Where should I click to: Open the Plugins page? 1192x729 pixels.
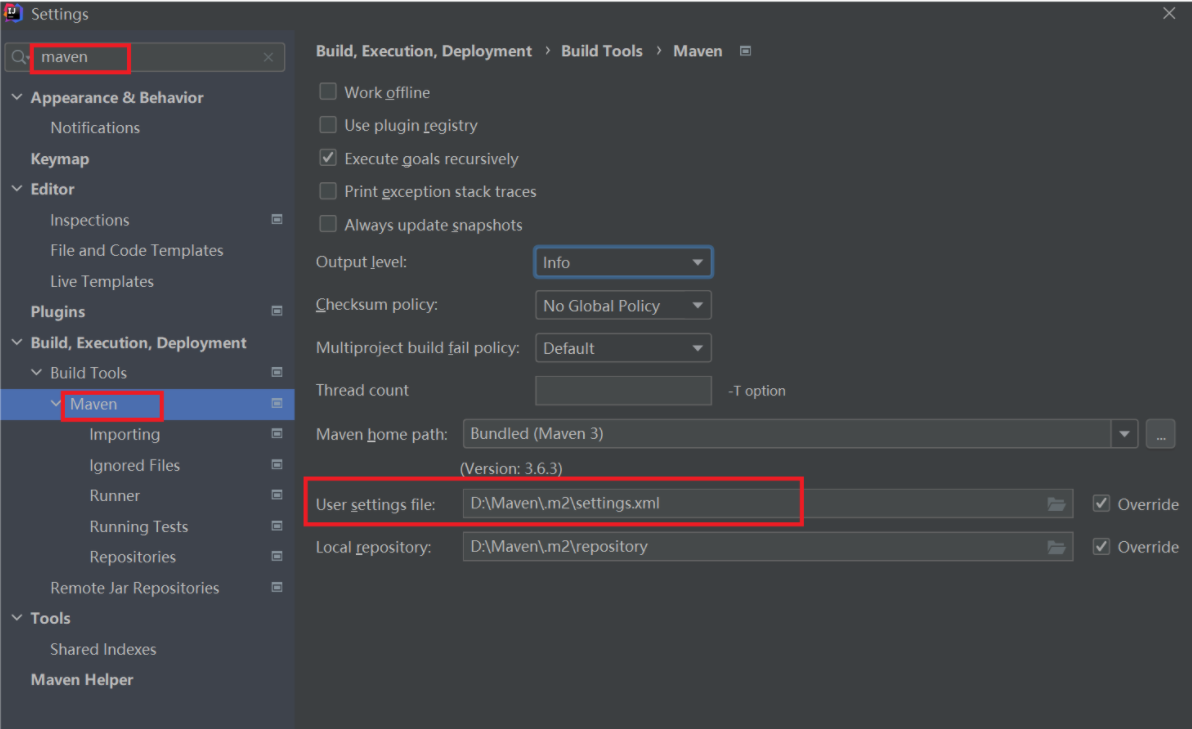[x=58, y=312]
